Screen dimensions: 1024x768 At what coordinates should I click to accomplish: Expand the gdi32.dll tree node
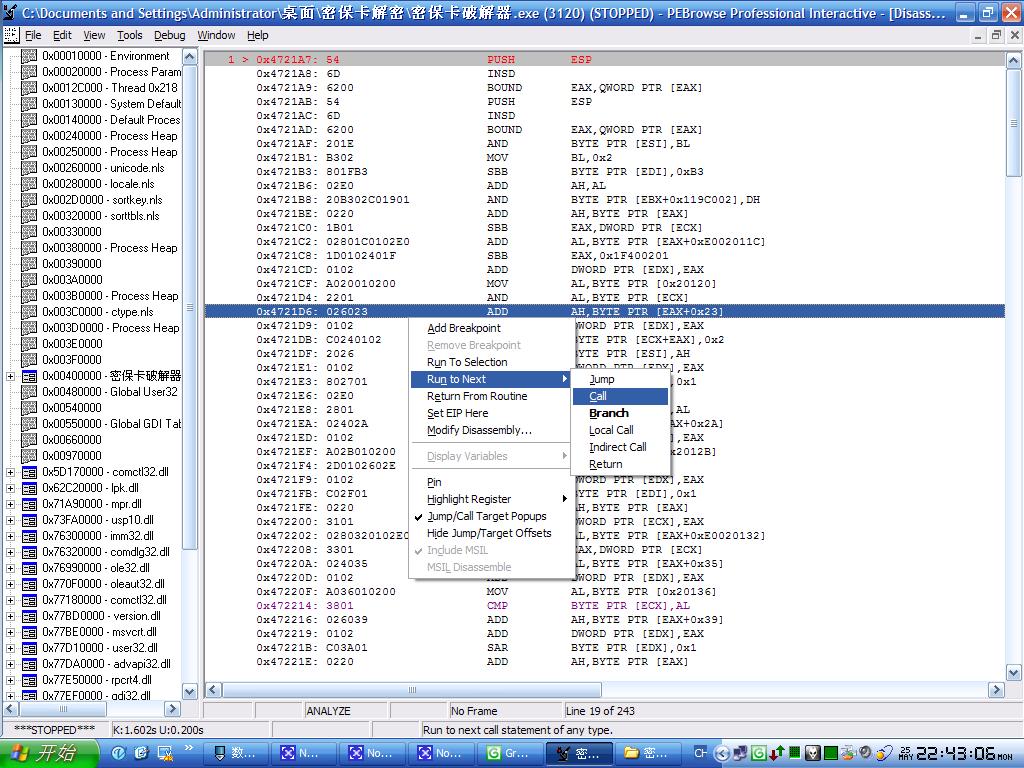(10, 696)
